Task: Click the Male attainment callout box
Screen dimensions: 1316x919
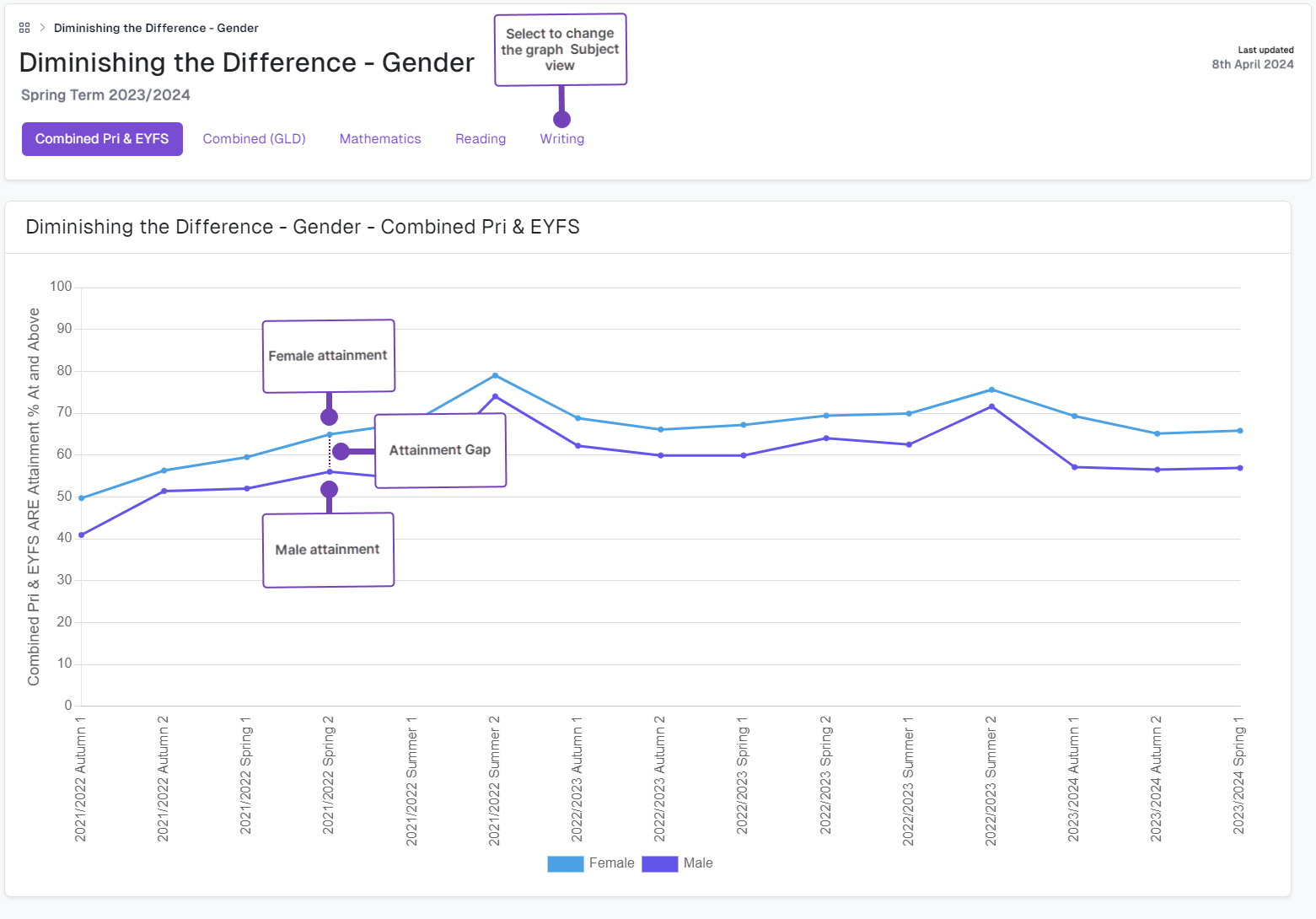Action: point(328,550)
